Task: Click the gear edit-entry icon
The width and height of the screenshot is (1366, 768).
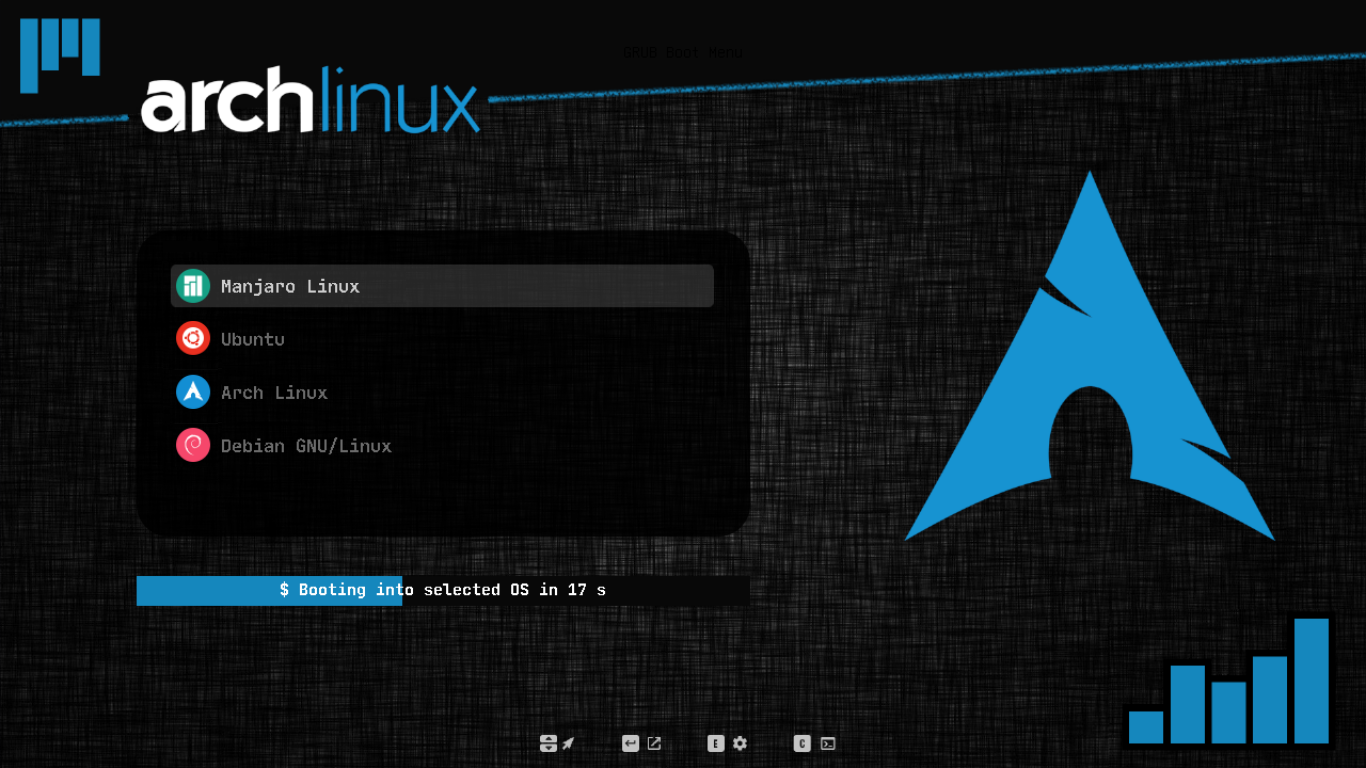Action: (740, 743)
